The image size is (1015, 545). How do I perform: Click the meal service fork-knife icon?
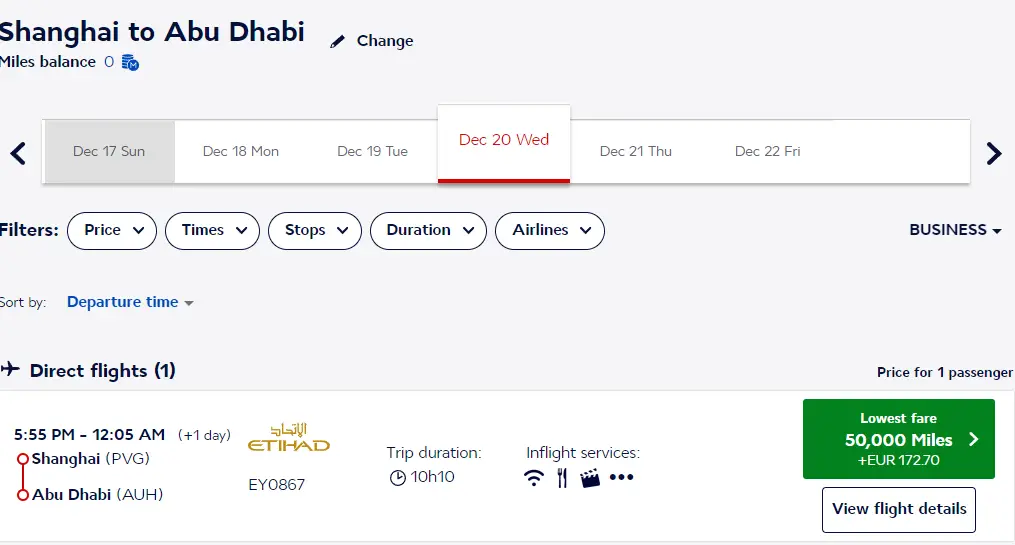(x=562, y=478)
